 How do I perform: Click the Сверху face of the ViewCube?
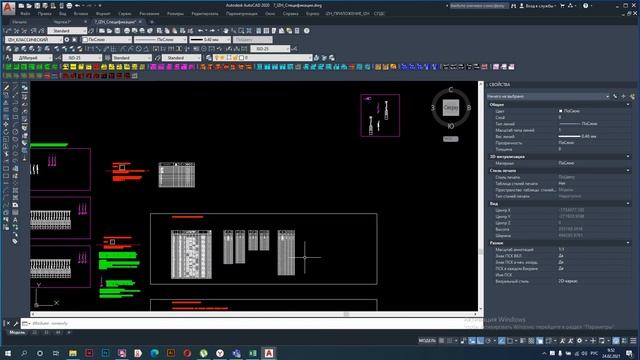(451, 107)
